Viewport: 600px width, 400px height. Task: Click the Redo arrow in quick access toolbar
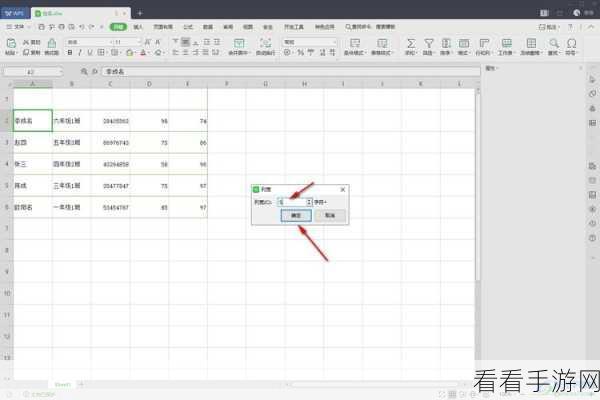pos(91,27)
